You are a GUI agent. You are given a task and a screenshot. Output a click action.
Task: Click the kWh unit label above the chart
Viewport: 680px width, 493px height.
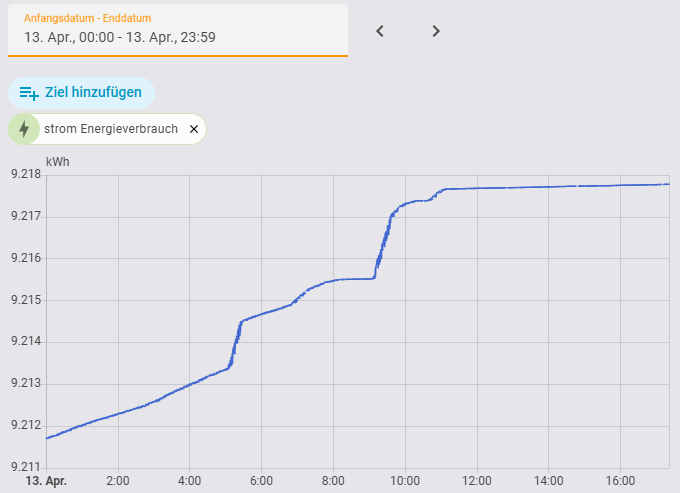click(x=58, y=161)
